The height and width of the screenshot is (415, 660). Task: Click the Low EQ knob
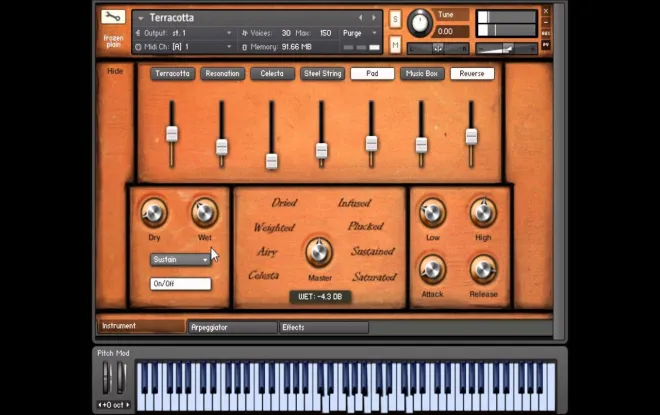pos(432,213)
